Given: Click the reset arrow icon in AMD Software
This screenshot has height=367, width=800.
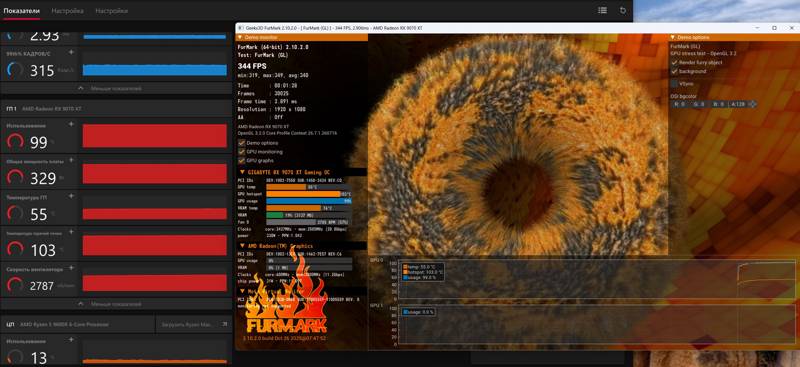Looking at the screenshot, I should (622, 10).
